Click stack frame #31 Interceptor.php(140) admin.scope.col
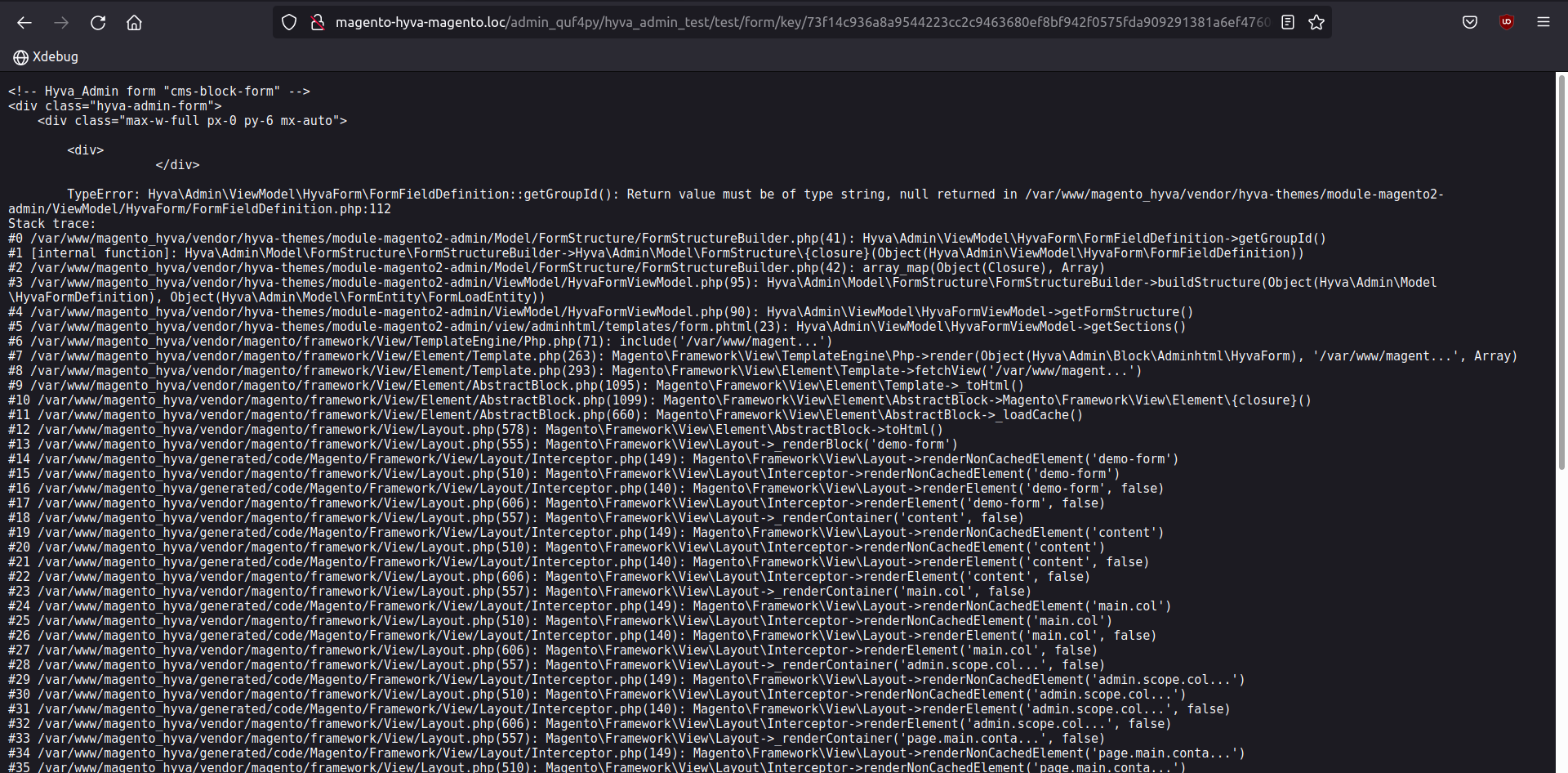Viewport: 1568px width, 773px height. pyautogui.click(x=619, y=709)
